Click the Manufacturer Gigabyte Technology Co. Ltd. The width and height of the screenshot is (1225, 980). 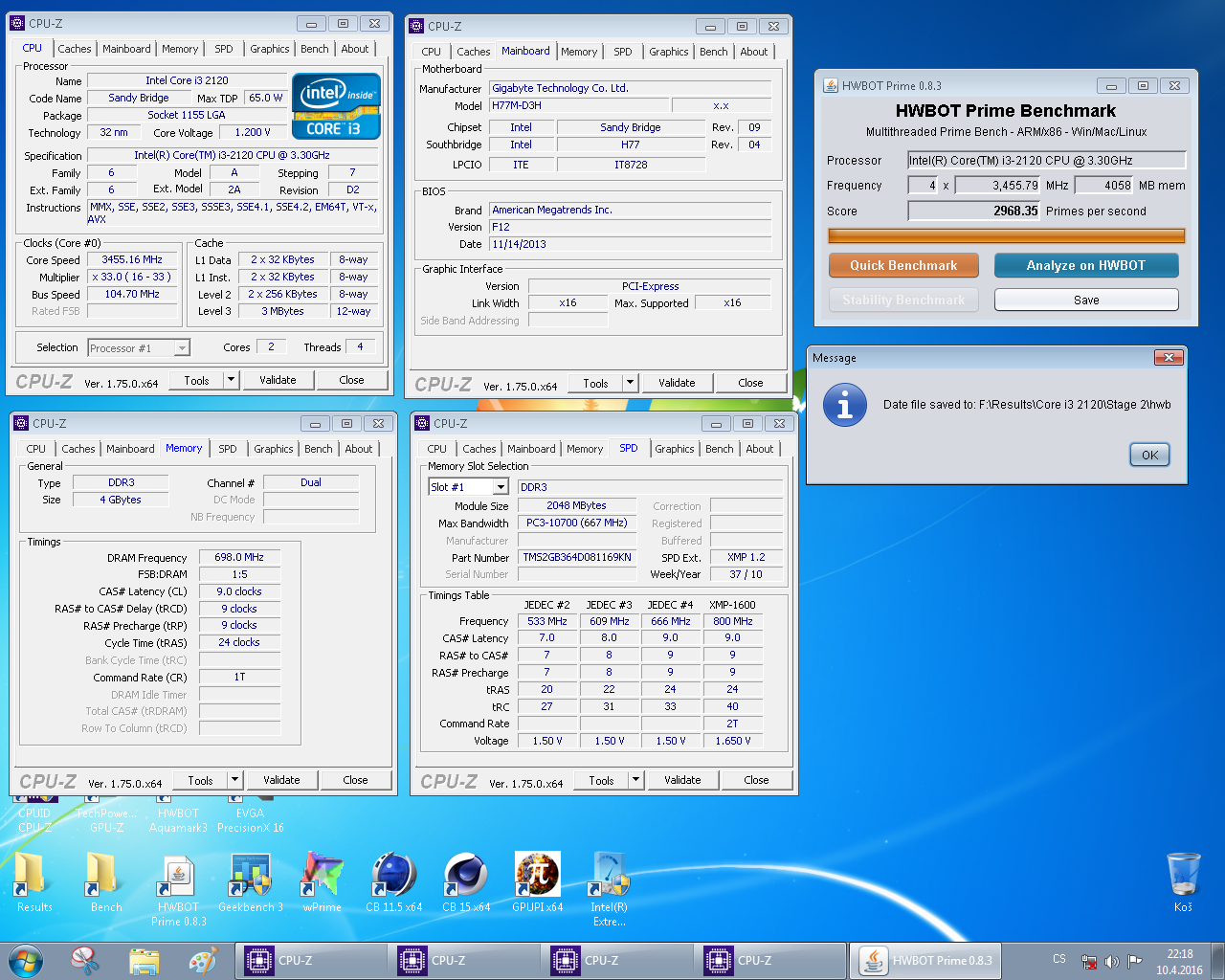click(x=630, y=88)
